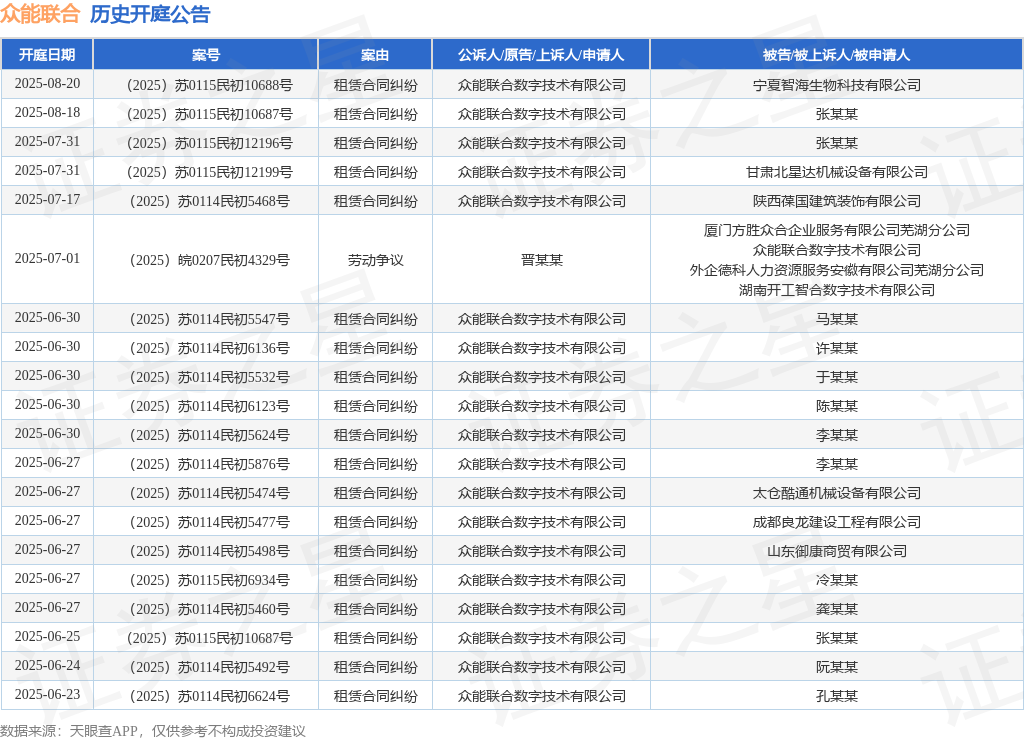Select plaintiff 众能联合数字技术有限公司 in the 民初10688号 row

point(541,86)
